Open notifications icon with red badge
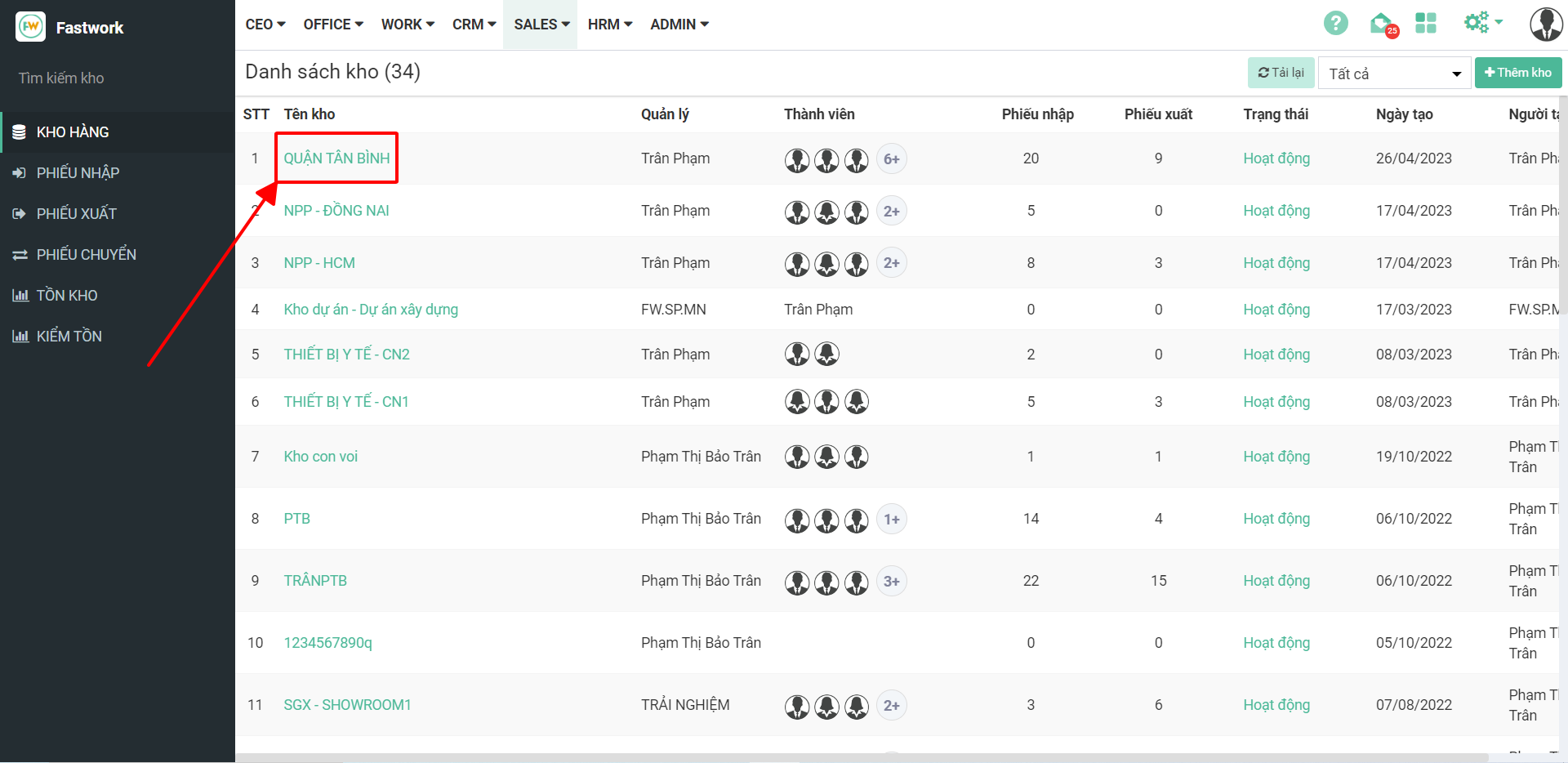The width and height of the screenshot is (1568, 763). click(1382, 25)
